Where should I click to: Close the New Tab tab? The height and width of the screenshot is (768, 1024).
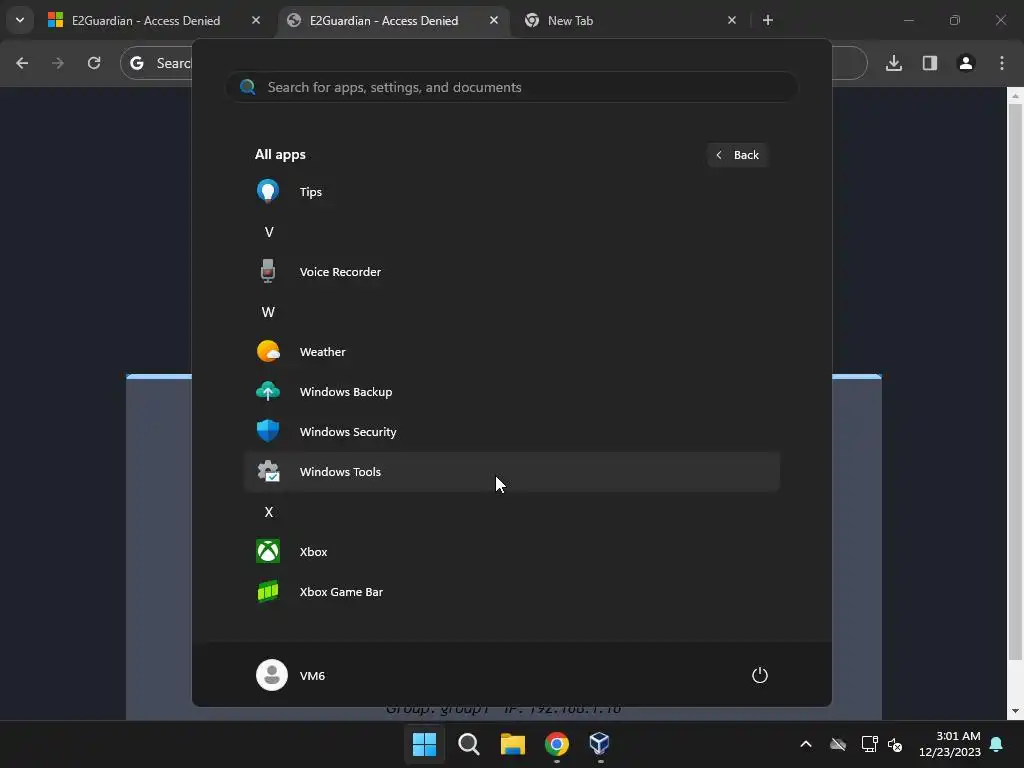(x=732, y=20)
